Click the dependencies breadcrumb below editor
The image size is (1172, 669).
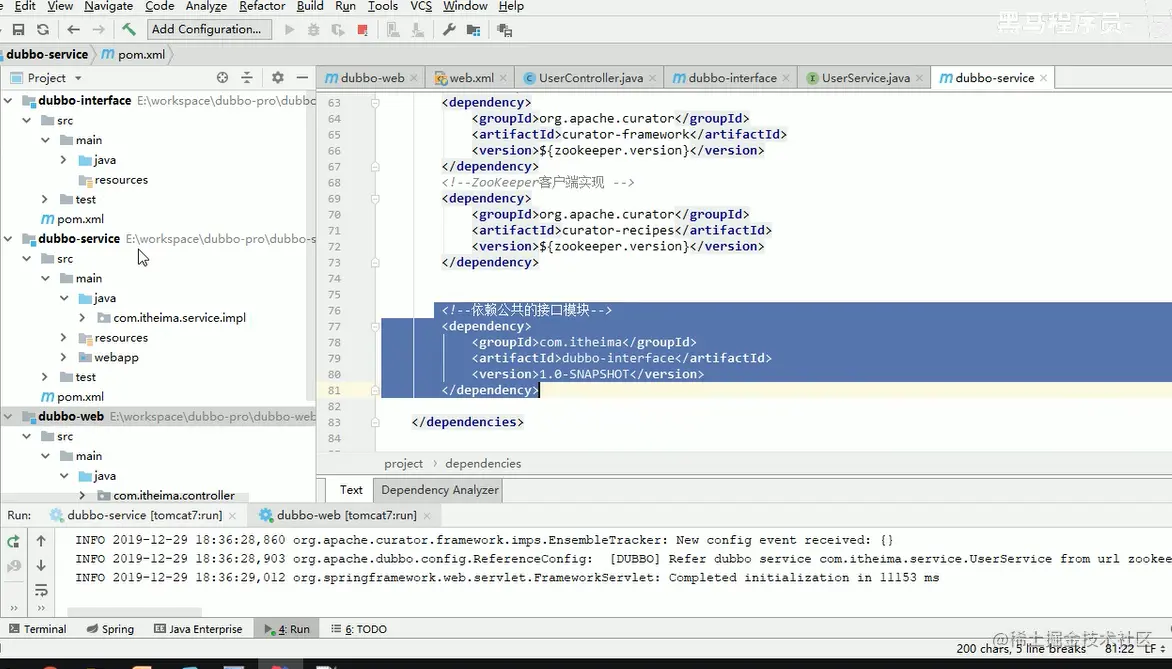pos(483,463)
